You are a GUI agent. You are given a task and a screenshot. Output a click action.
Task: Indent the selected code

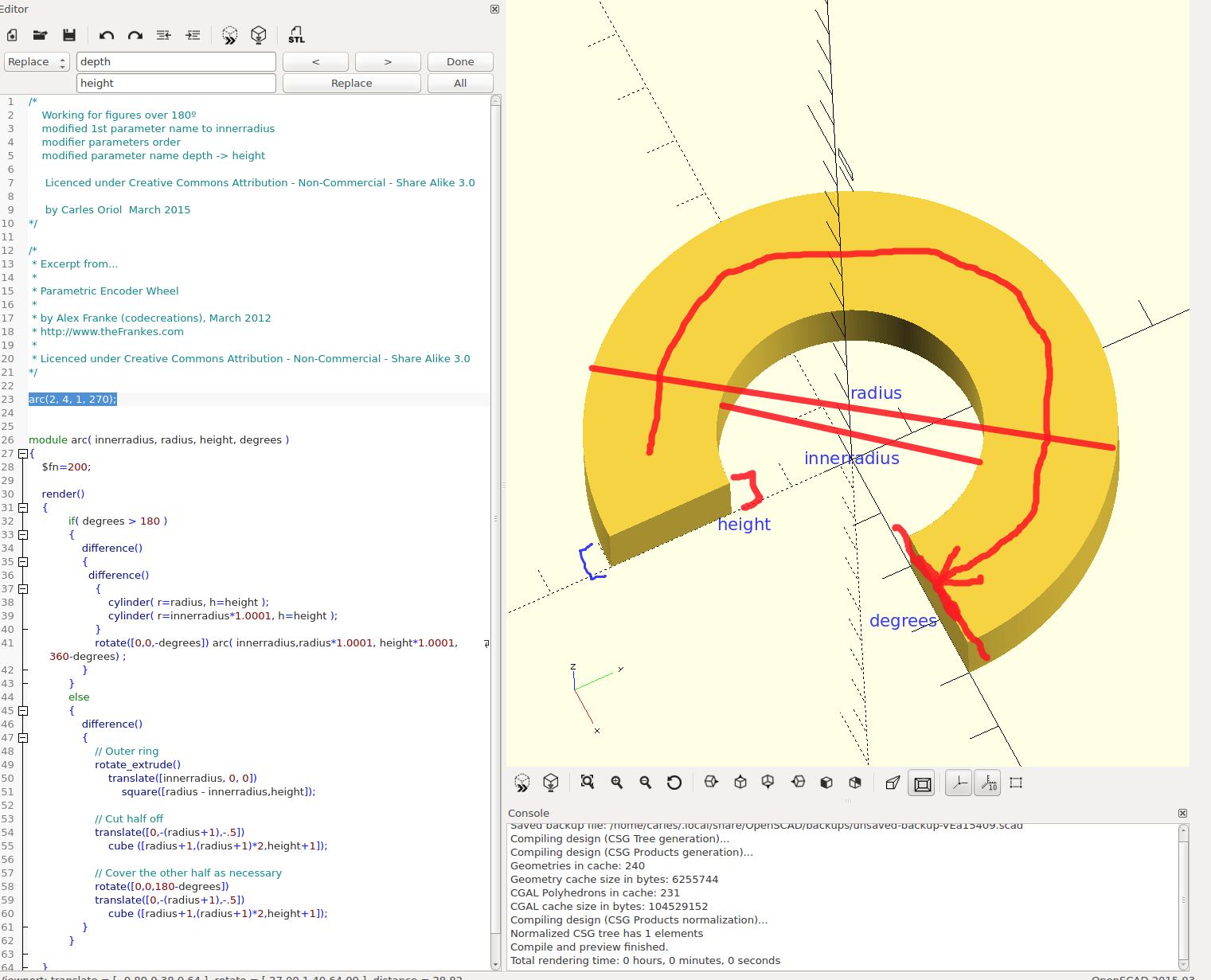click(193, 35)
